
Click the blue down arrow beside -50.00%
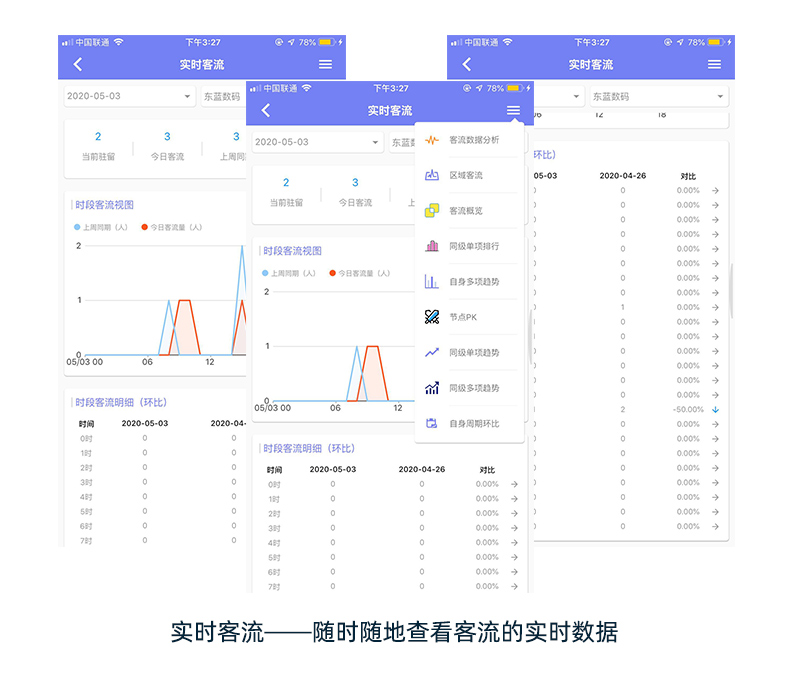click(x=715, y=410)
